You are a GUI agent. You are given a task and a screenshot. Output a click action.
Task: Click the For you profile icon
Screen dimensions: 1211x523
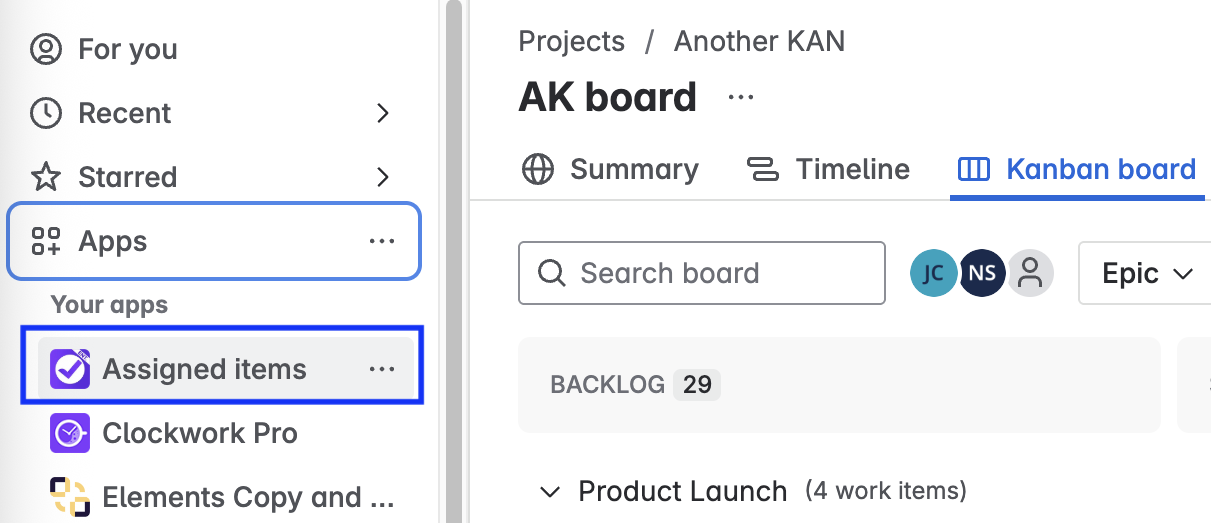coord(46,49)
